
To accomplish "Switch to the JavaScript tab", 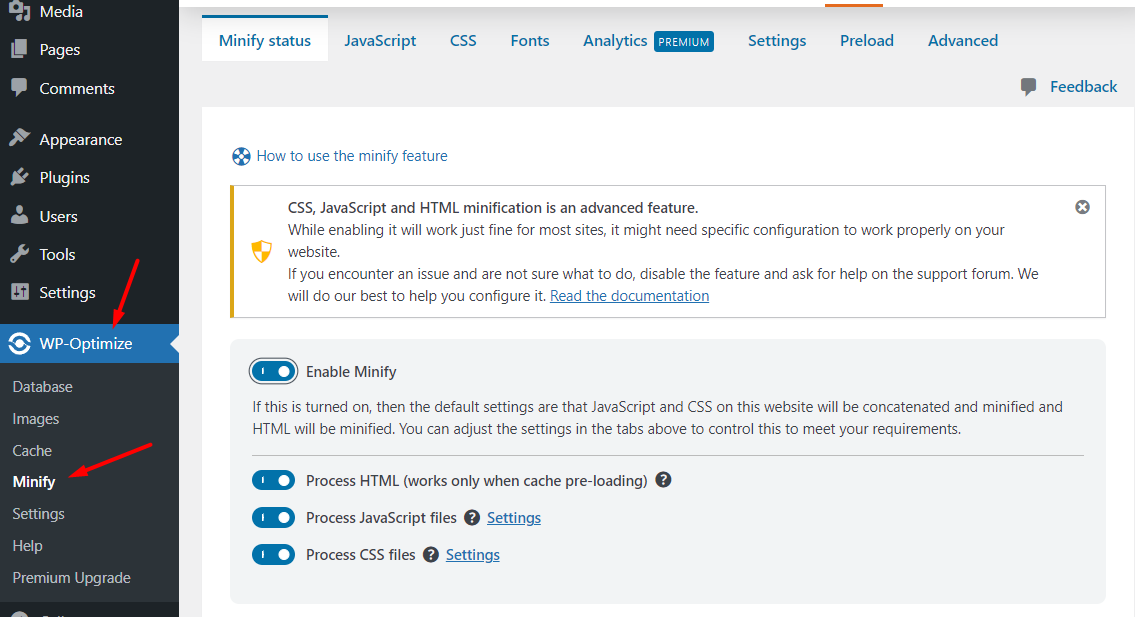I will pyautogui.click(x=380, y=41).
